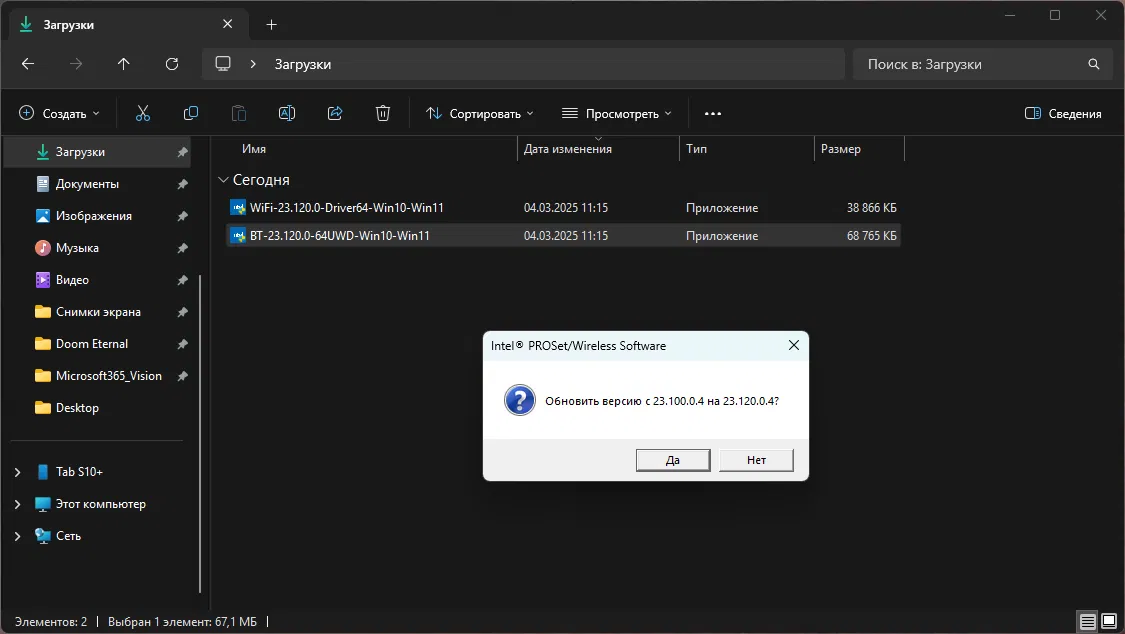The height and width of the screenshot is (634, 1125).
Task: Select Загрузки in the sidebar
Action: [x=97, y=152]
